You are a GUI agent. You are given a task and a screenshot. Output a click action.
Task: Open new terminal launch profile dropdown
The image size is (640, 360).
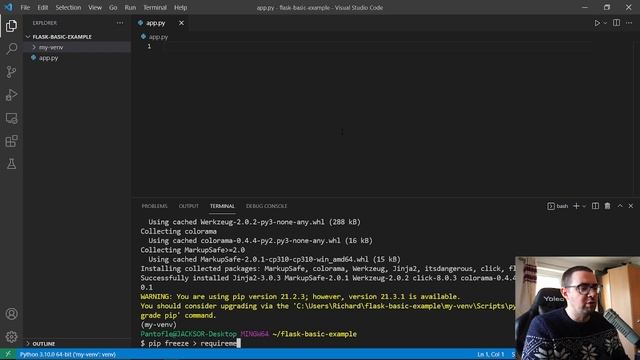(584, 206)
